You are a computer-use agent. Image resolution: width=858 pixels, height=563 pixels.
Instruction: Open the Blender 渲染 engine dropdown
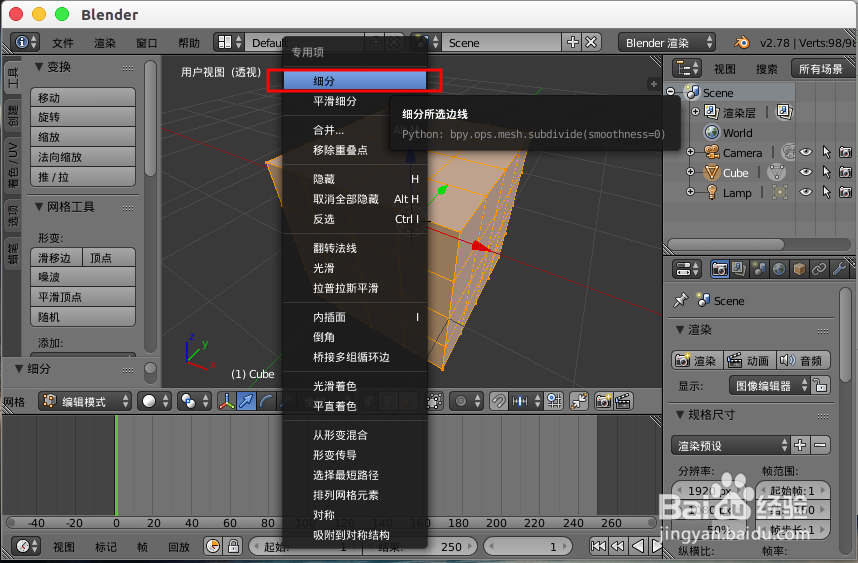click(666, 43)
